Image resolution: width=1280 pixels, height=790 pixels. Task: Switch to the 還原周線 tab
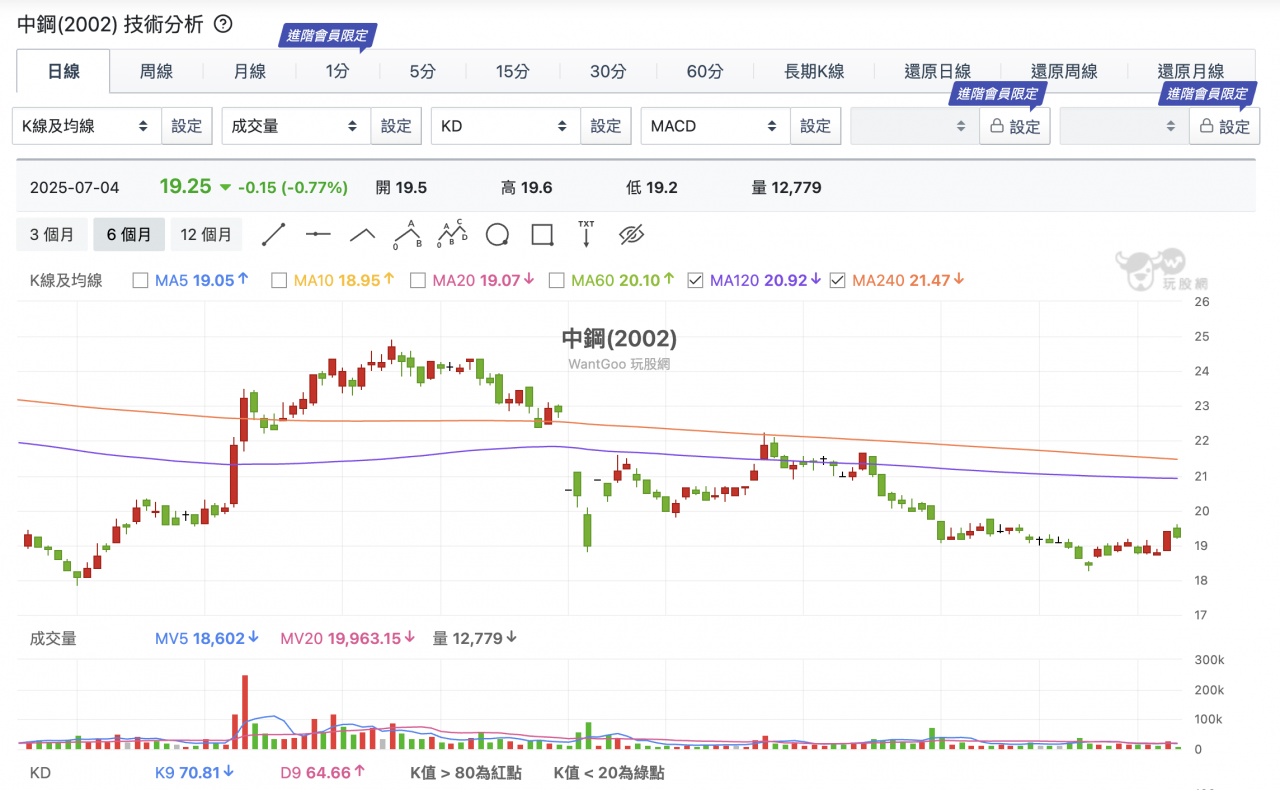point(1064,71)
